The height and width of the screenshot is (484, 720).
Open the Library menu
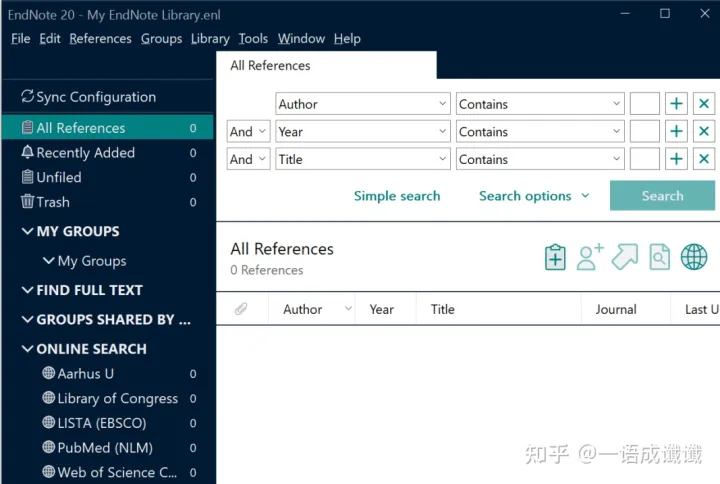click(x=210, y=39)
